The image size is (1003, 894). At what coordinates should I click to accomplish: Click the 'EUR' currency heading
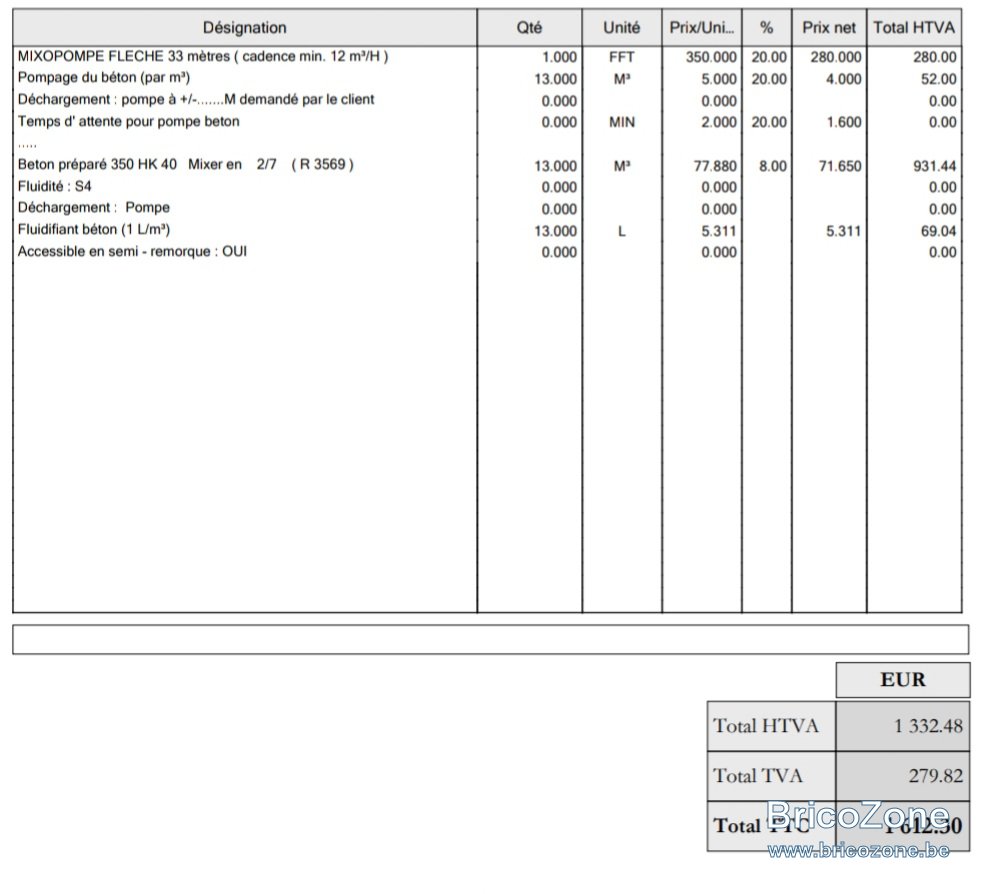coord(903,679)
